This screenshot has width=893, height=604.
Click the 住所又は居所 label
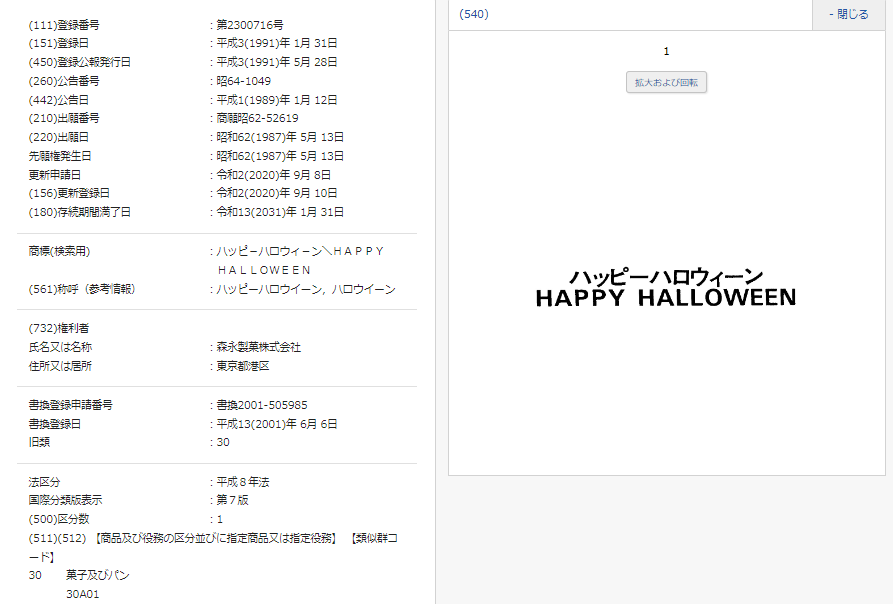pyautogui.click(x=60, y=366)
